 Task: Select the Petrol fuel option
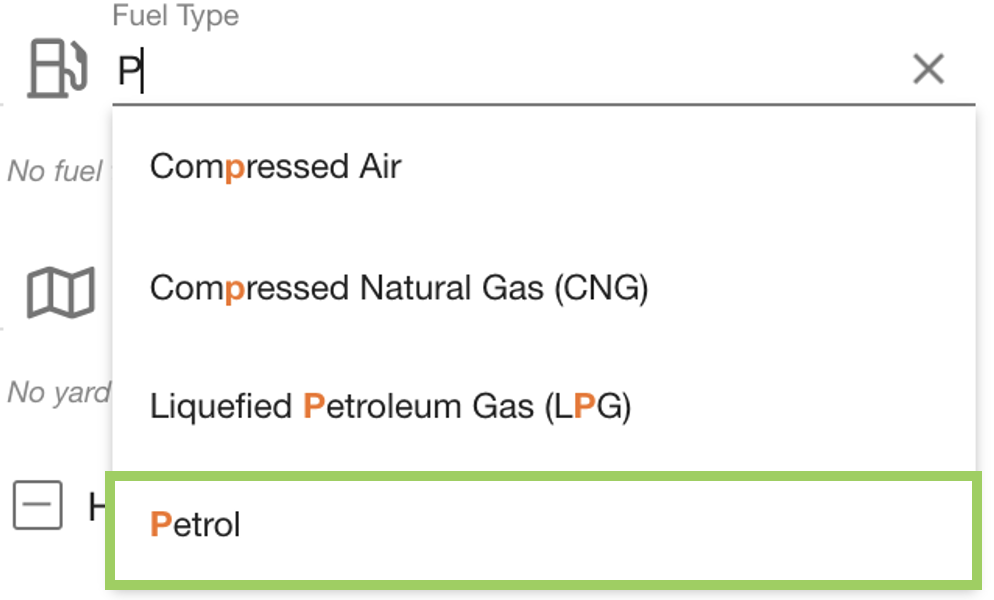point(196,524)
